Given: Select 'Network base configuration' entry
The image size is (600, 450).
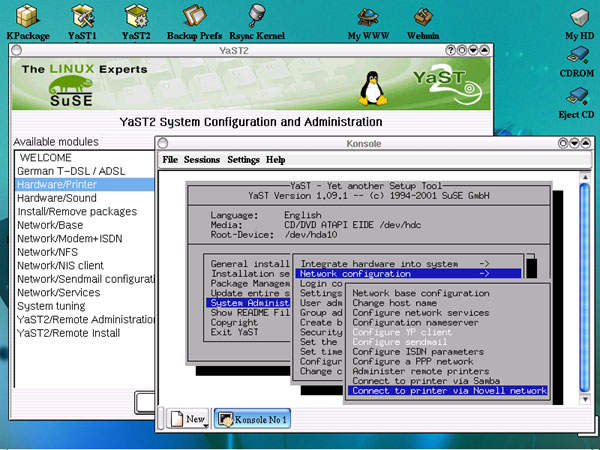Looking at the screenshot, I should (448, 293).
